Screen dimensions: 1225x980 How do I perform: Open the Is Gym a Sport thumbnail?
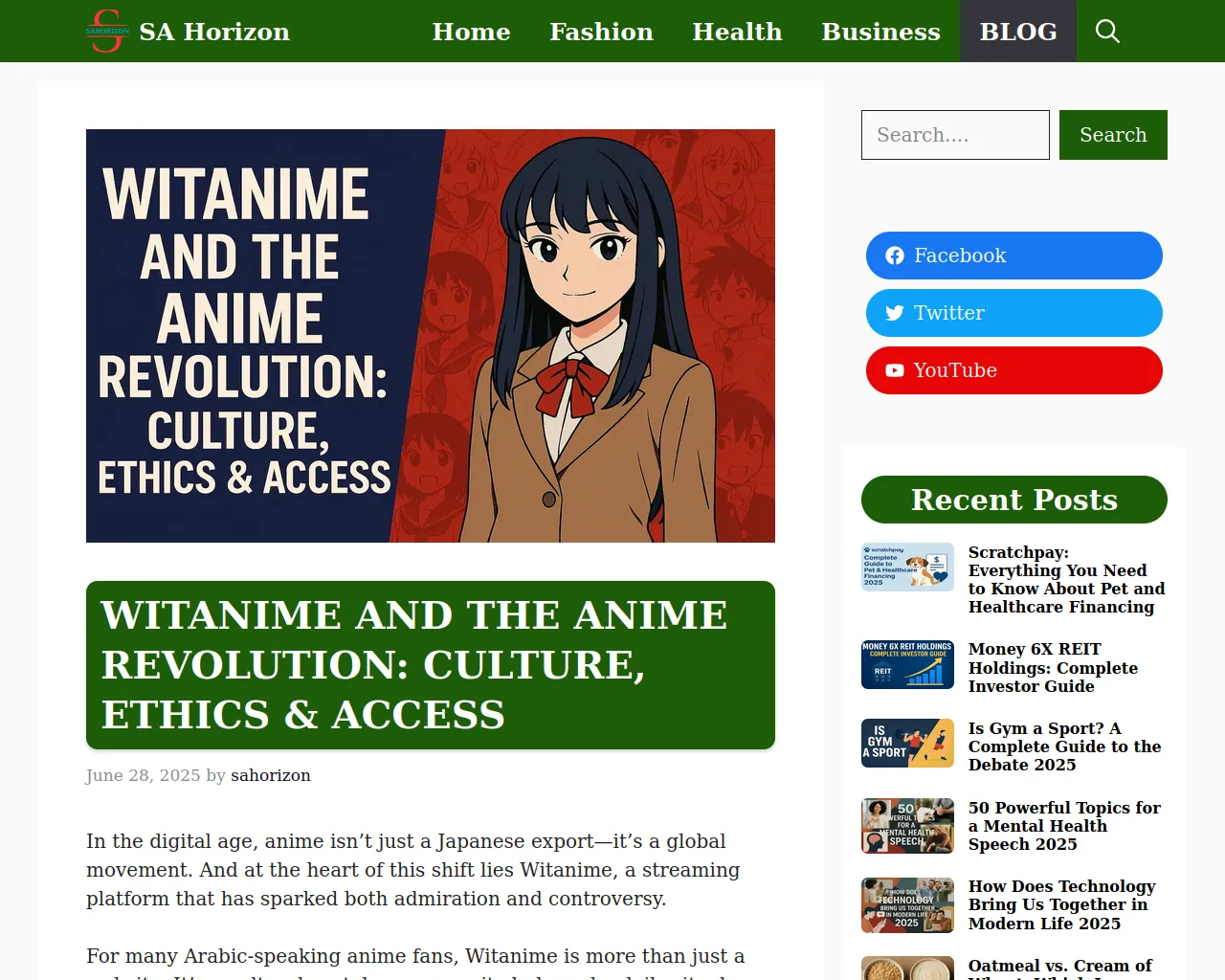(907, 744)
